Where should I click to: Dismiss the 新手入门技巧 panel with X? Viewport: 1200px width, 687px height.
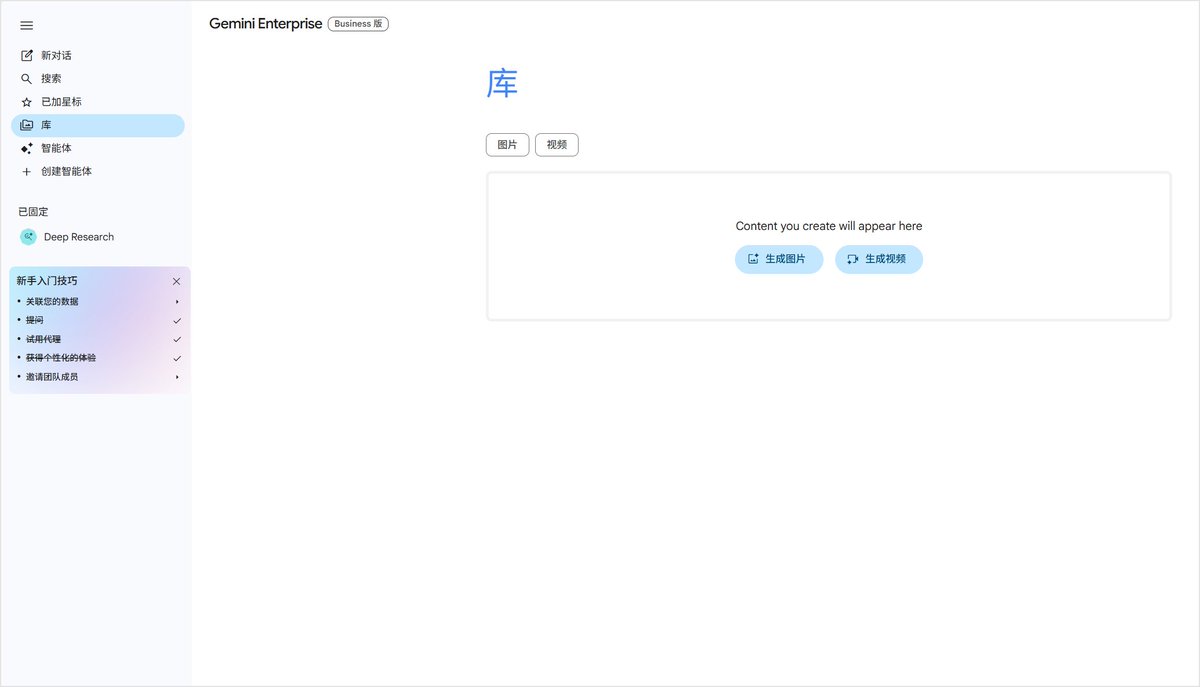tap(176, 281)
